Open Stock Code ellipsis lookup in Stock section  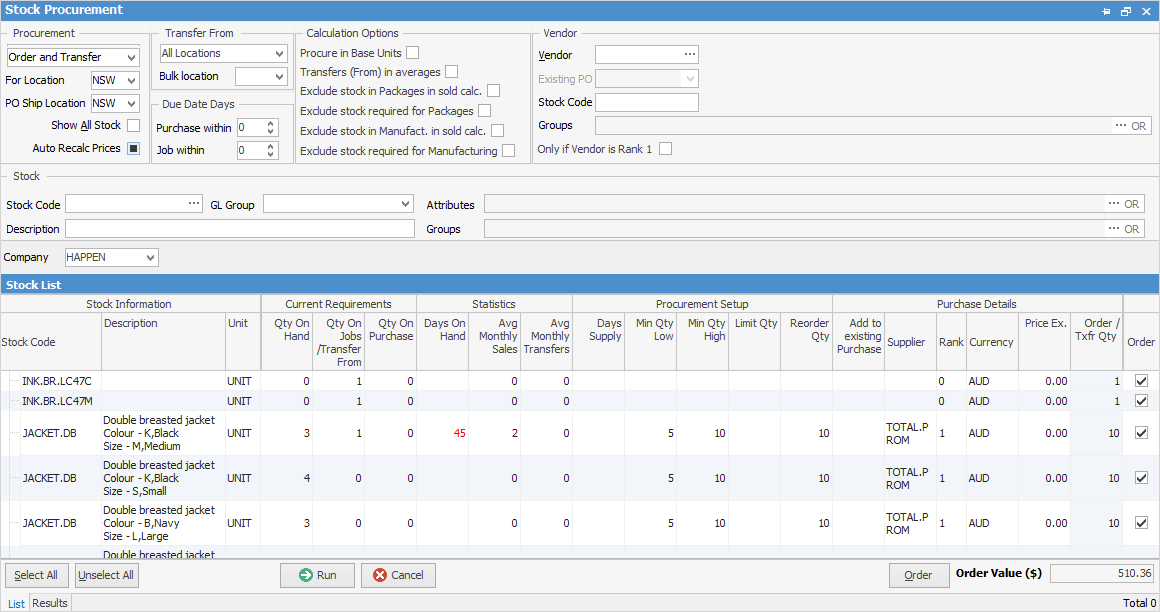click(194, 204)
